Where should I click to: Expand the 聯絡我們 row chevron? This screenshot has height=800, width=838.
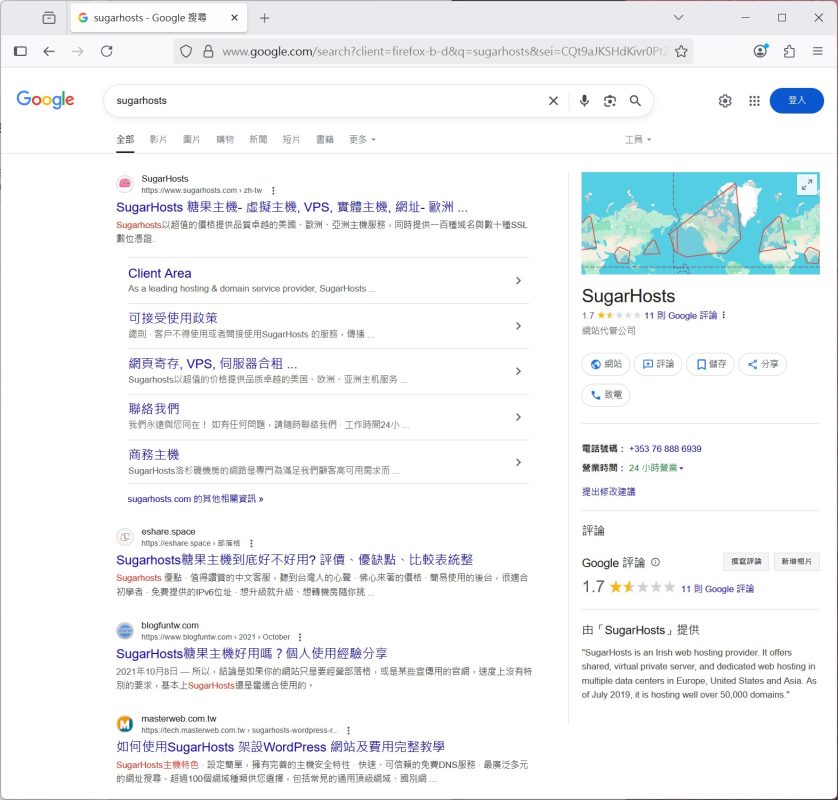point(518,417)
